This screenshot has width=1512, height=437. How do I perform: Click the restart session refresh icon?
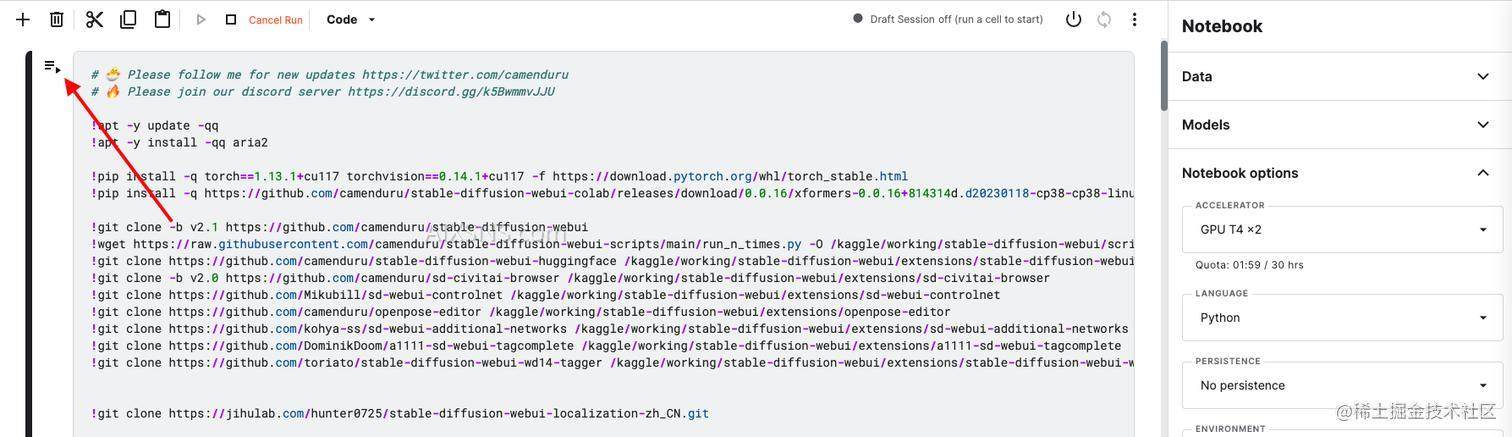[x=1104, y=19]
